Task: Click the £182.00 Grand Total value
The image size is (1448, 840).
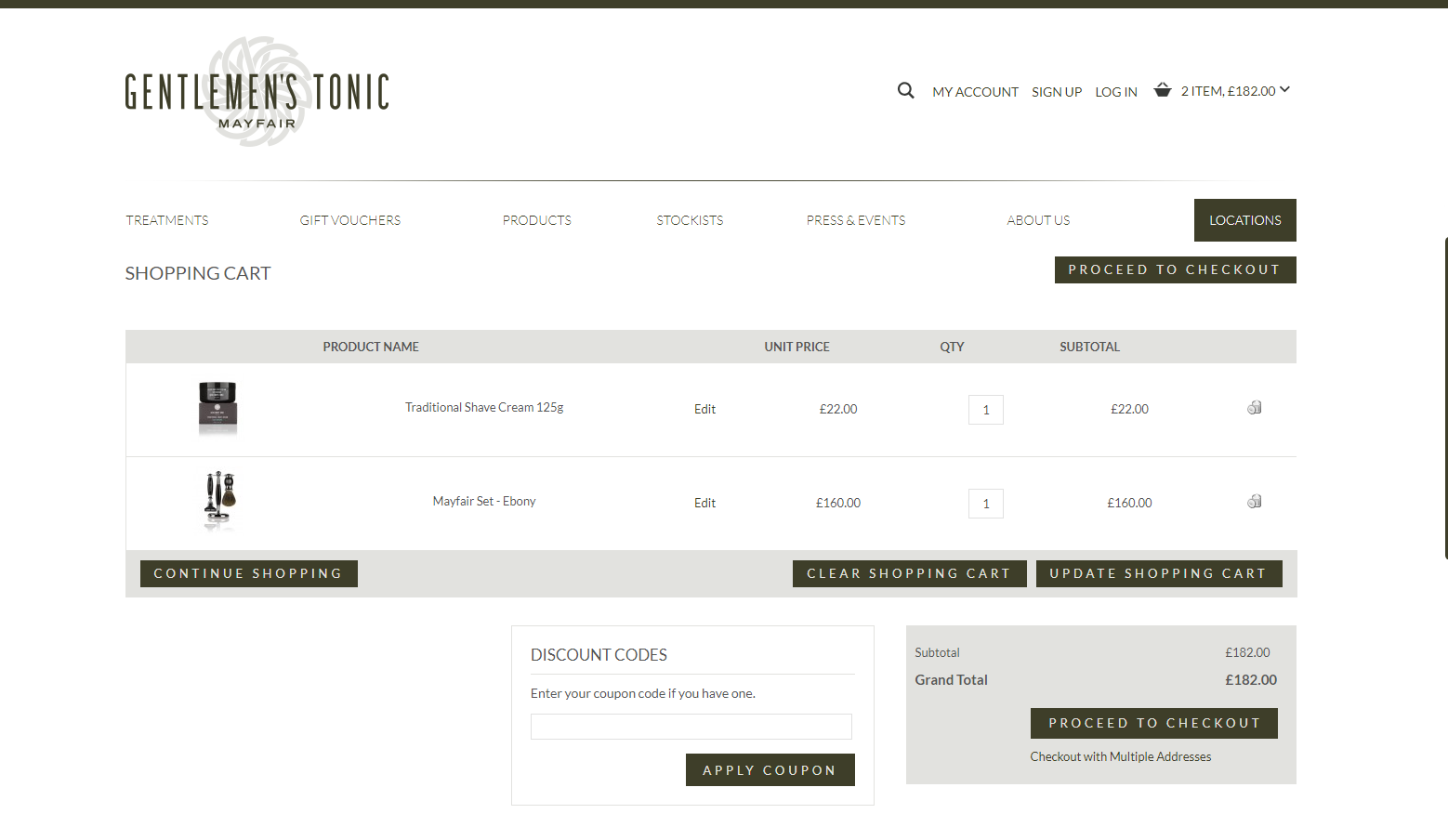Action: pyautogui.click(x=1251, y=680)
